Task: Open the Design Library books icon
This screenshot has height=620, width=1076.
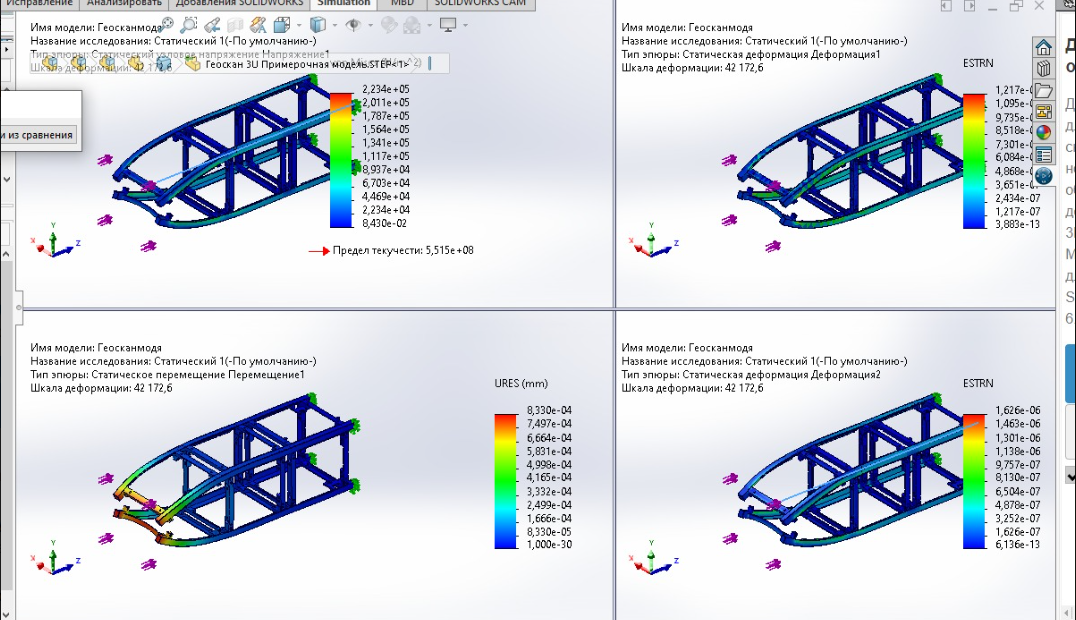Action: click(1043, 69)
